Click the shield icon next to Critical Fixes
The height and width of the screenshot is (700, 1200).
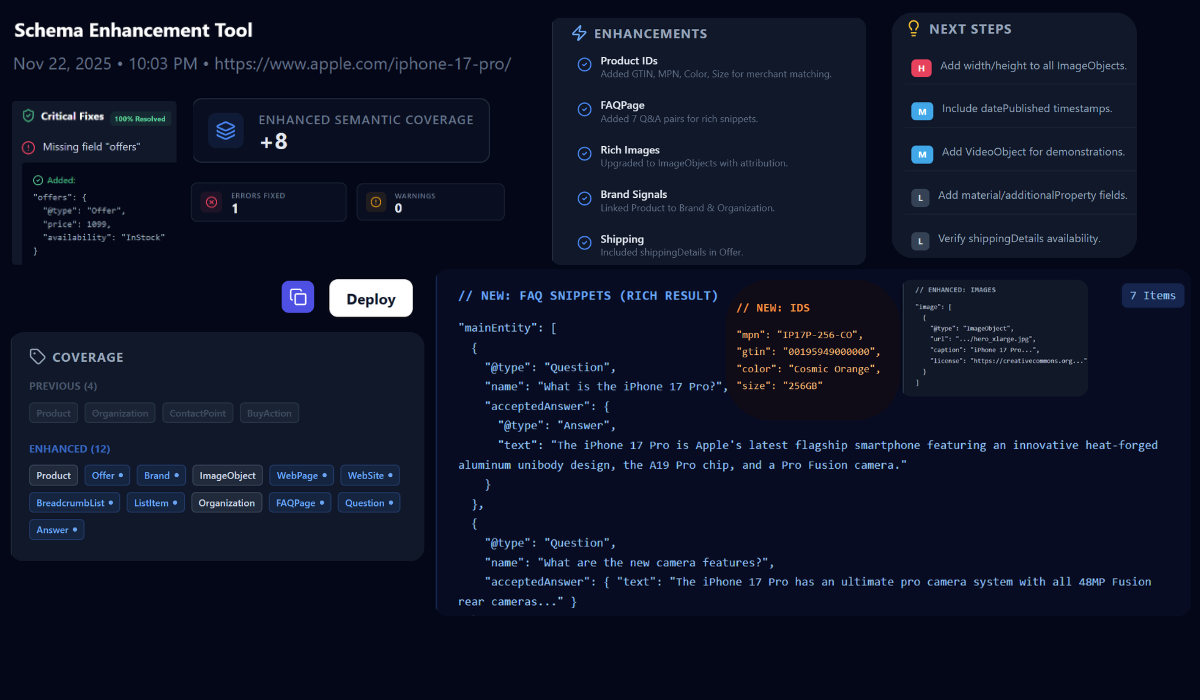[26, 115]
